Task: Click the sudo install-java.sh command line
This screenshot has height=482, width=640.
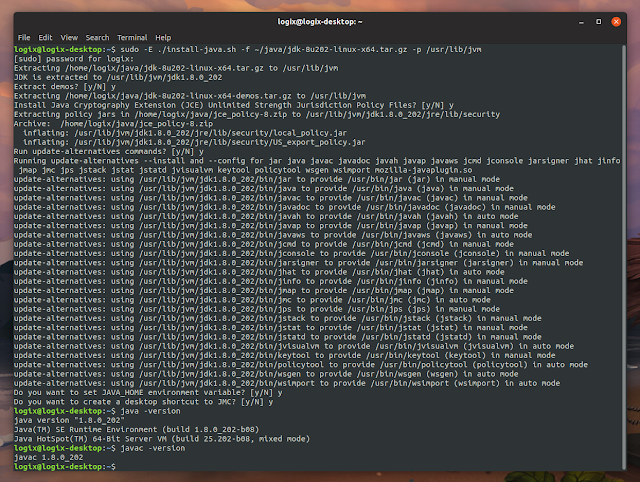Action: pyautogui.click(x=248, y=49)
